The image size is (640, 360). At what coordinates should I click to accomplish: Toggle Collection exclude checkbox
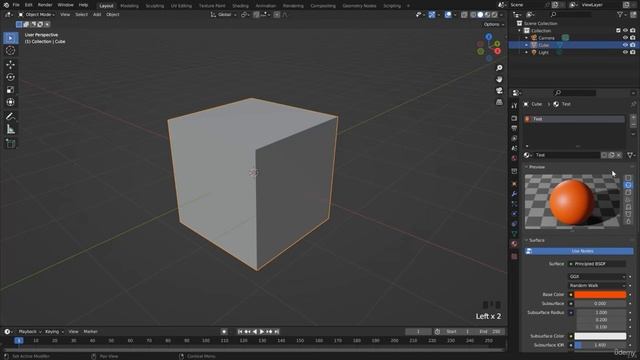click(618, 31)
